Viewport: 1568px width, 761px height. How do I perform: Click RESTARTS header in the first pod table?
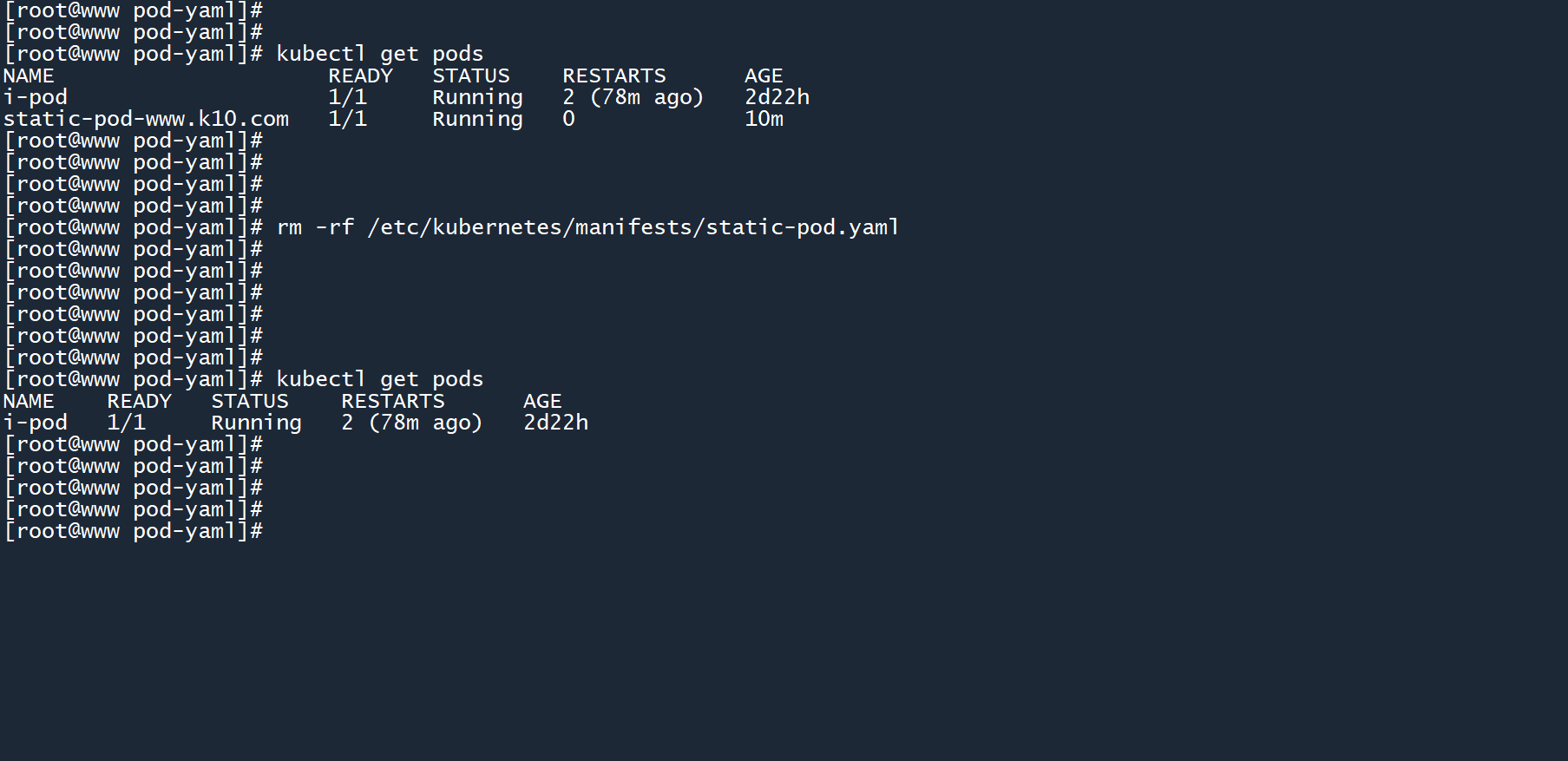click(613, 75)
